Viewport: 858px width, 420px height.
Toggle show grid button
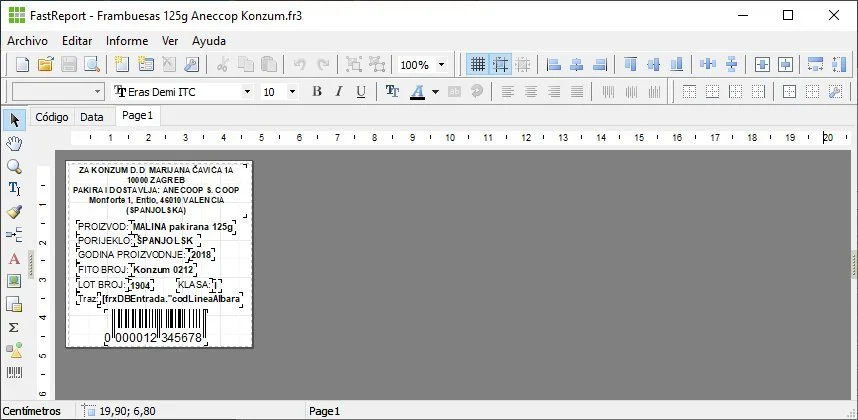pos(478,65)
